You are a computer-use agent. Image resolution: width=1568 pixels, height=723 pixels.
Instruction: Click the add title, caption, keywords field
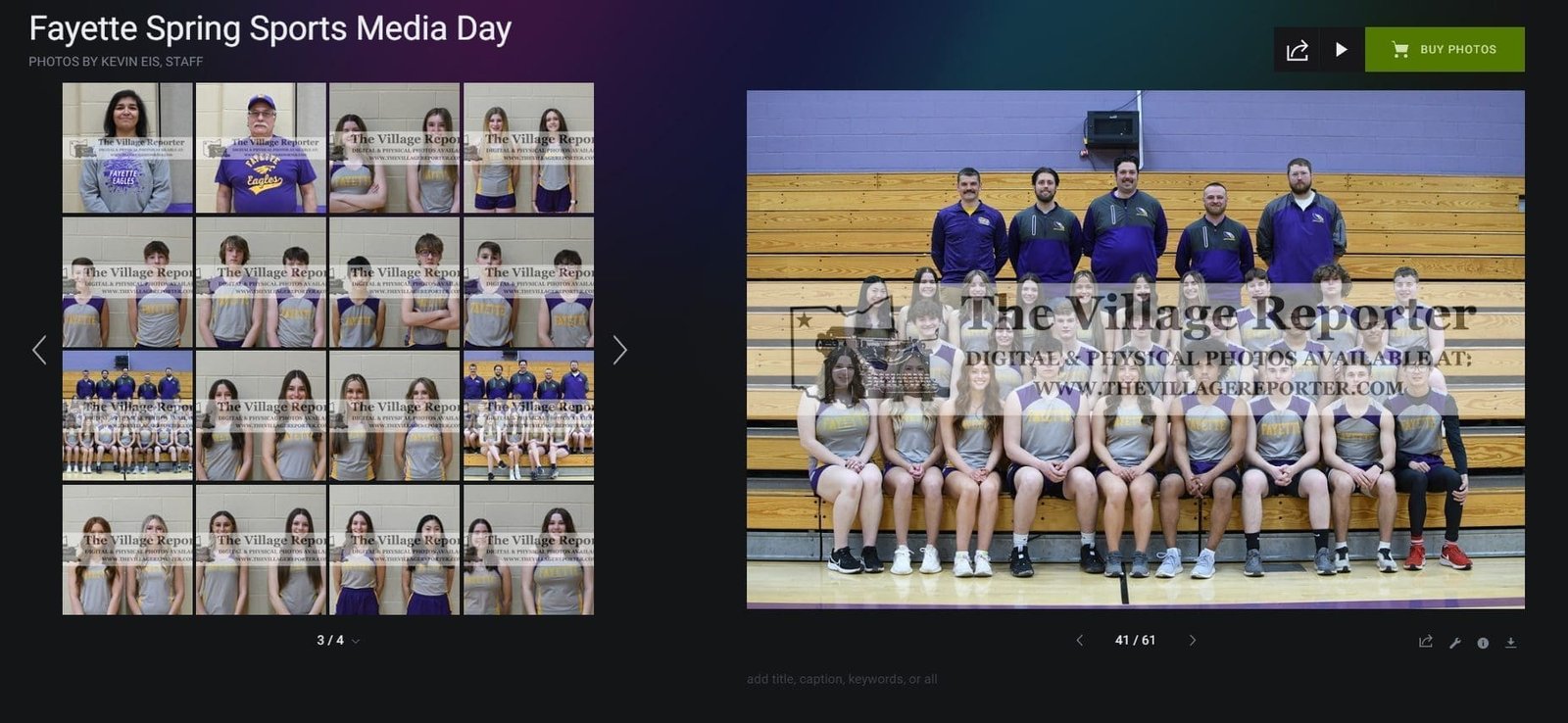[x=842, y=679]
